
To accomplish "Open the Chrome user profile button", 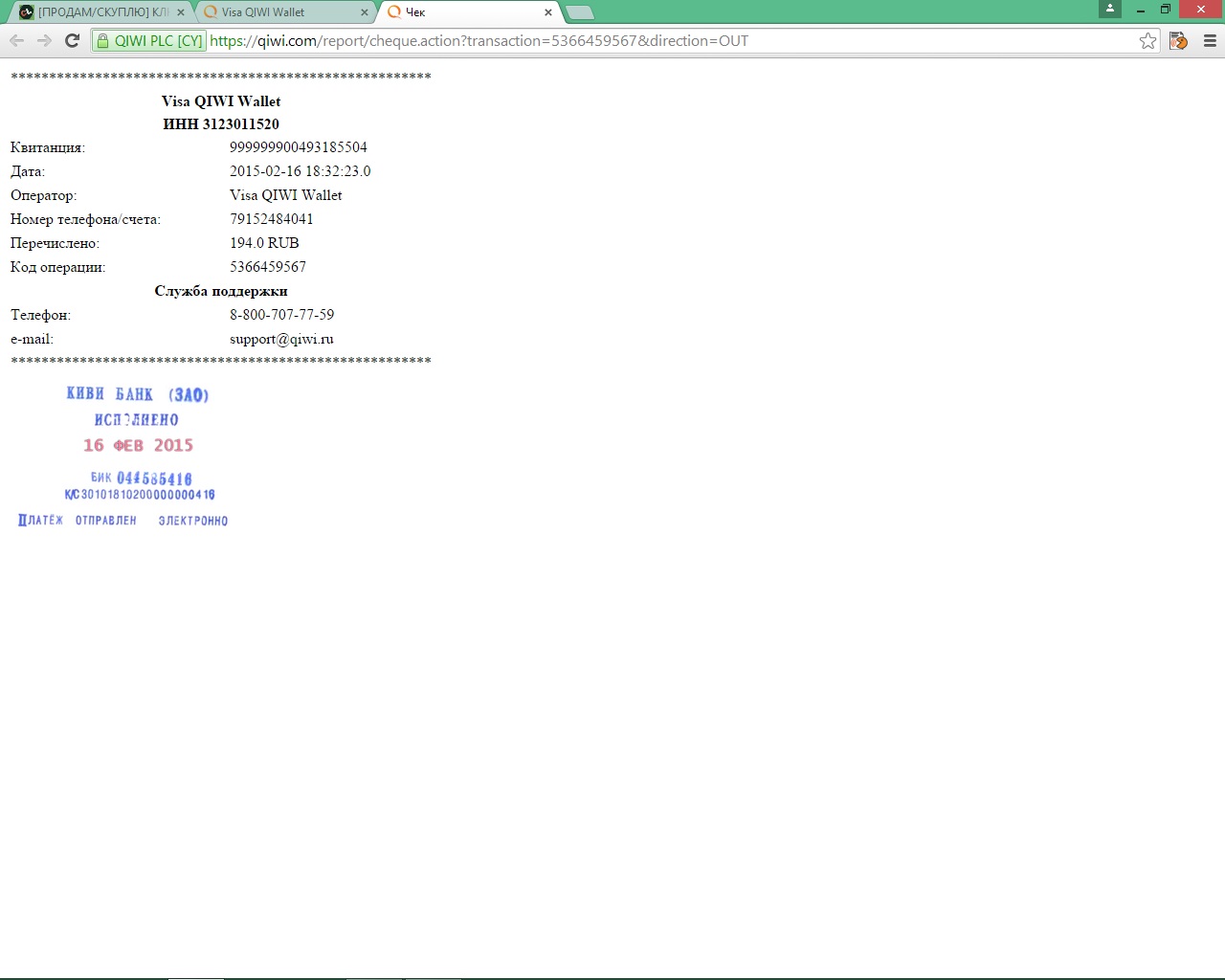I will click(1110, 9).
